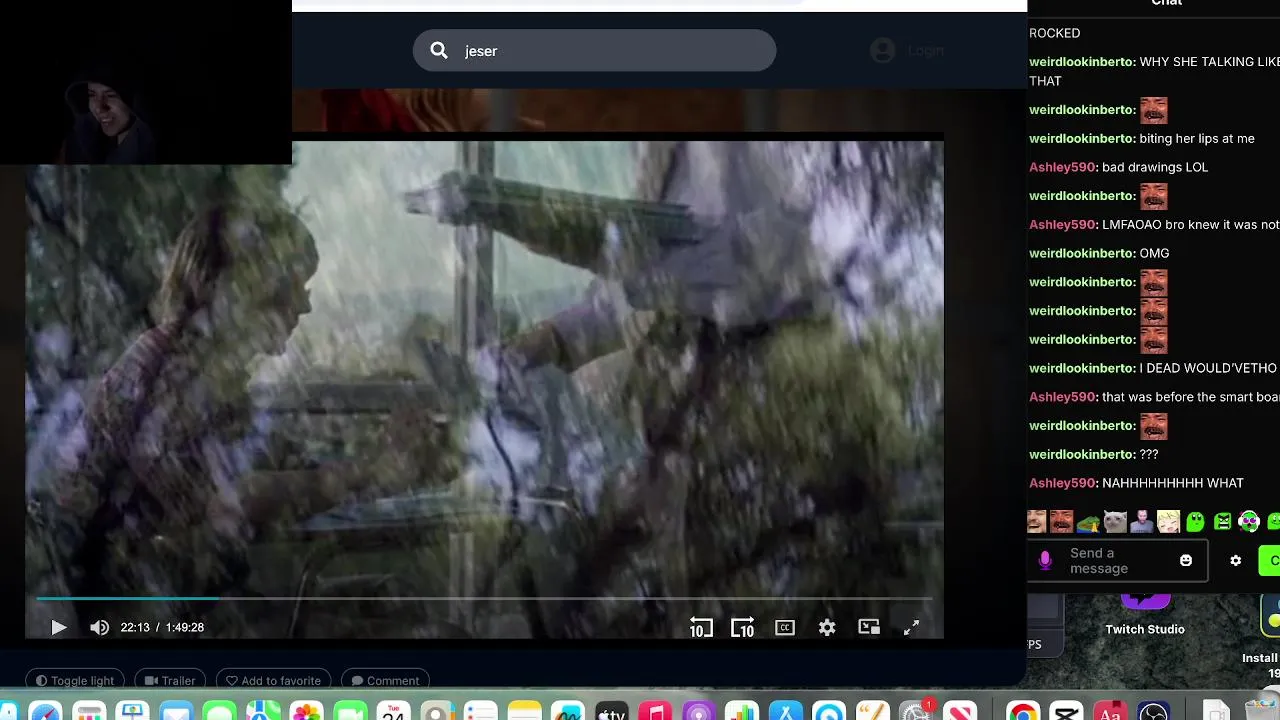The image size is (1280, 720).
Task: Open the chat settings gear icon
Action: 1236,561
